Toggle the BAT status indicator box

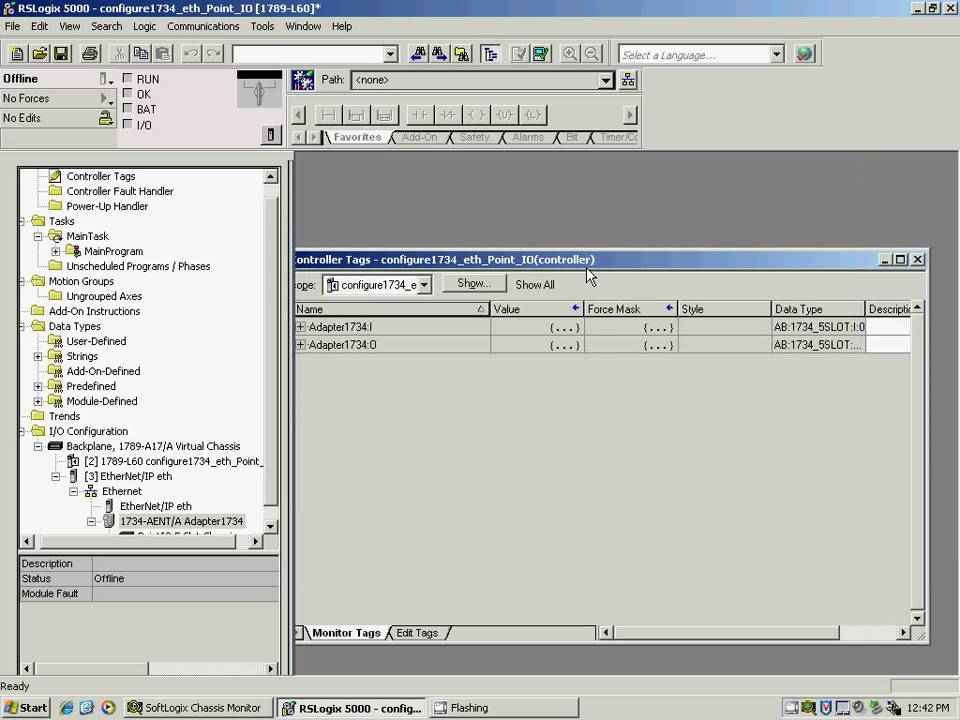click(128, 108)
